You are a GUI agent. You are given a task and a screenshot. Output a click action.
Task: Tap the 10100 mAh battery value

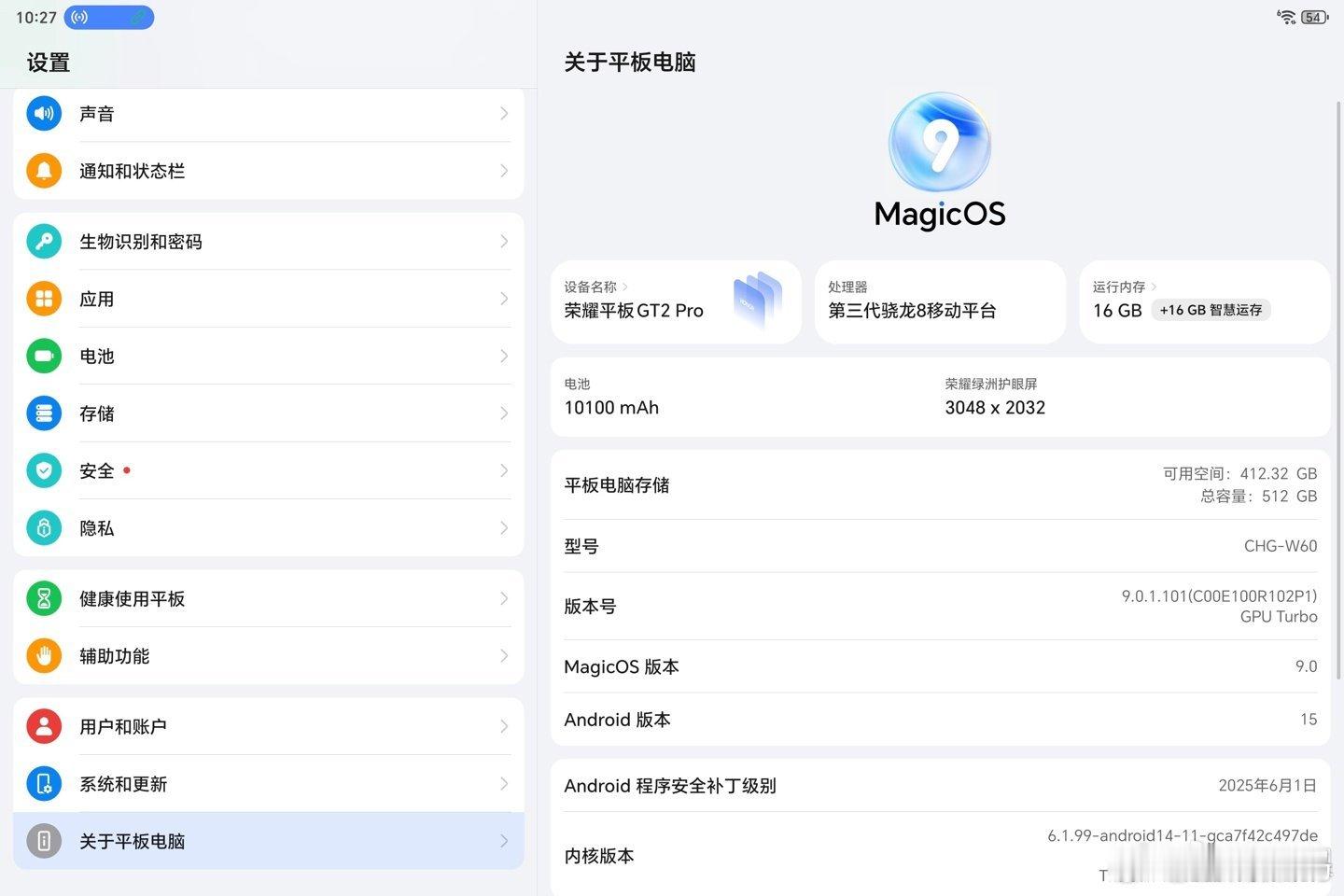coord(611,408)
